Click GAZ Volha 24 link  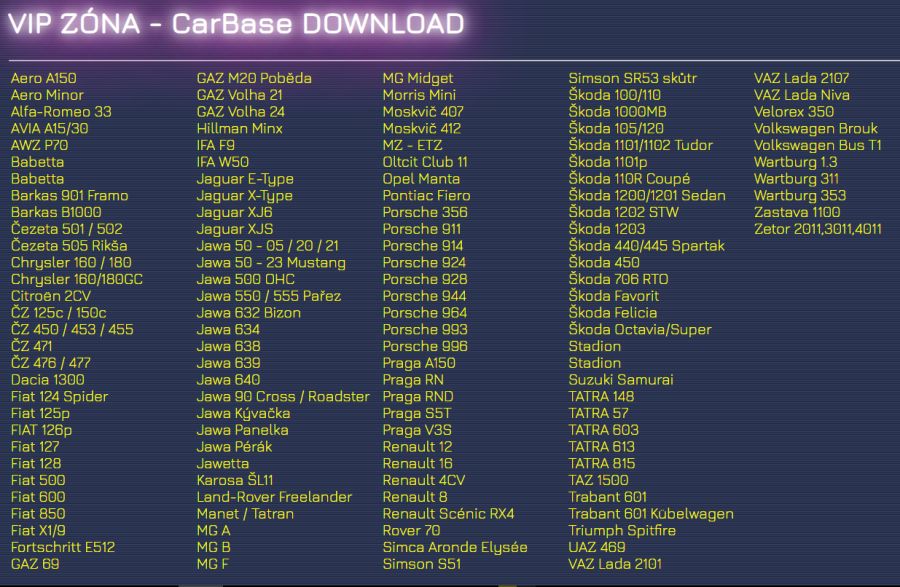coord(240,111)
